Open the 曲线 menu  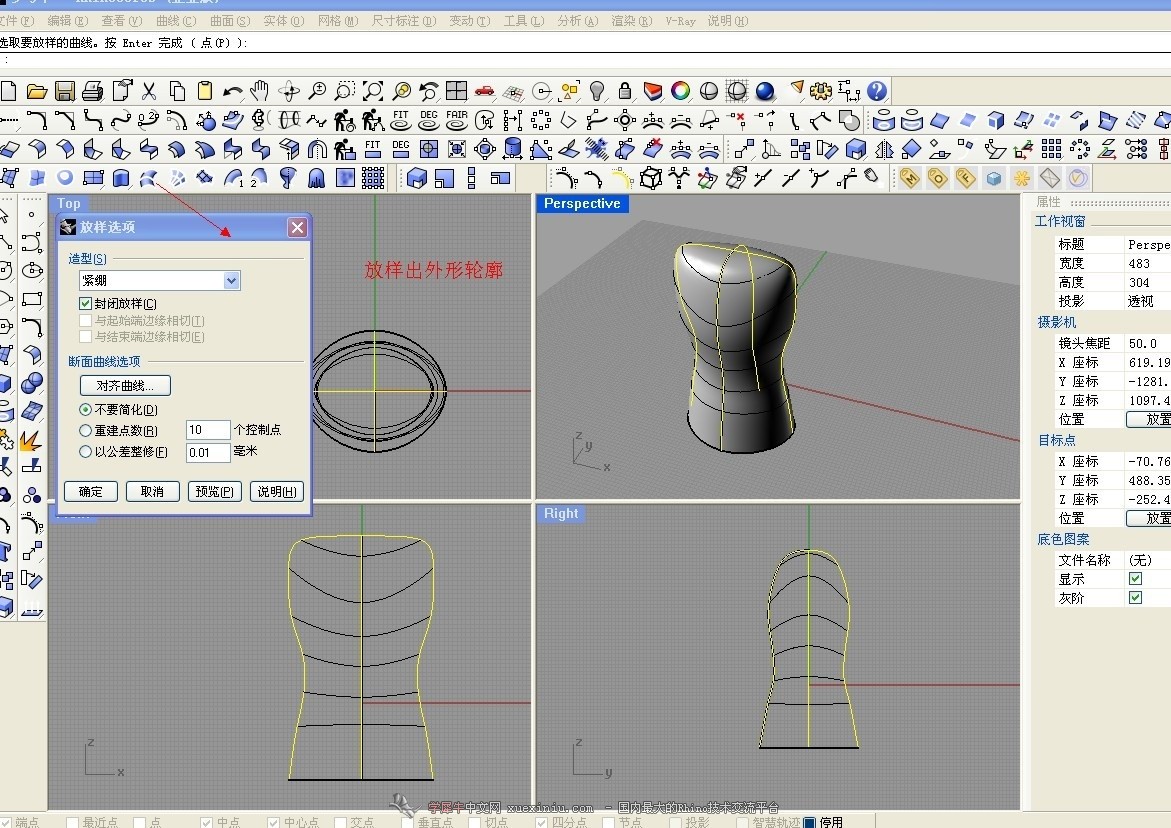pos(176,21)
